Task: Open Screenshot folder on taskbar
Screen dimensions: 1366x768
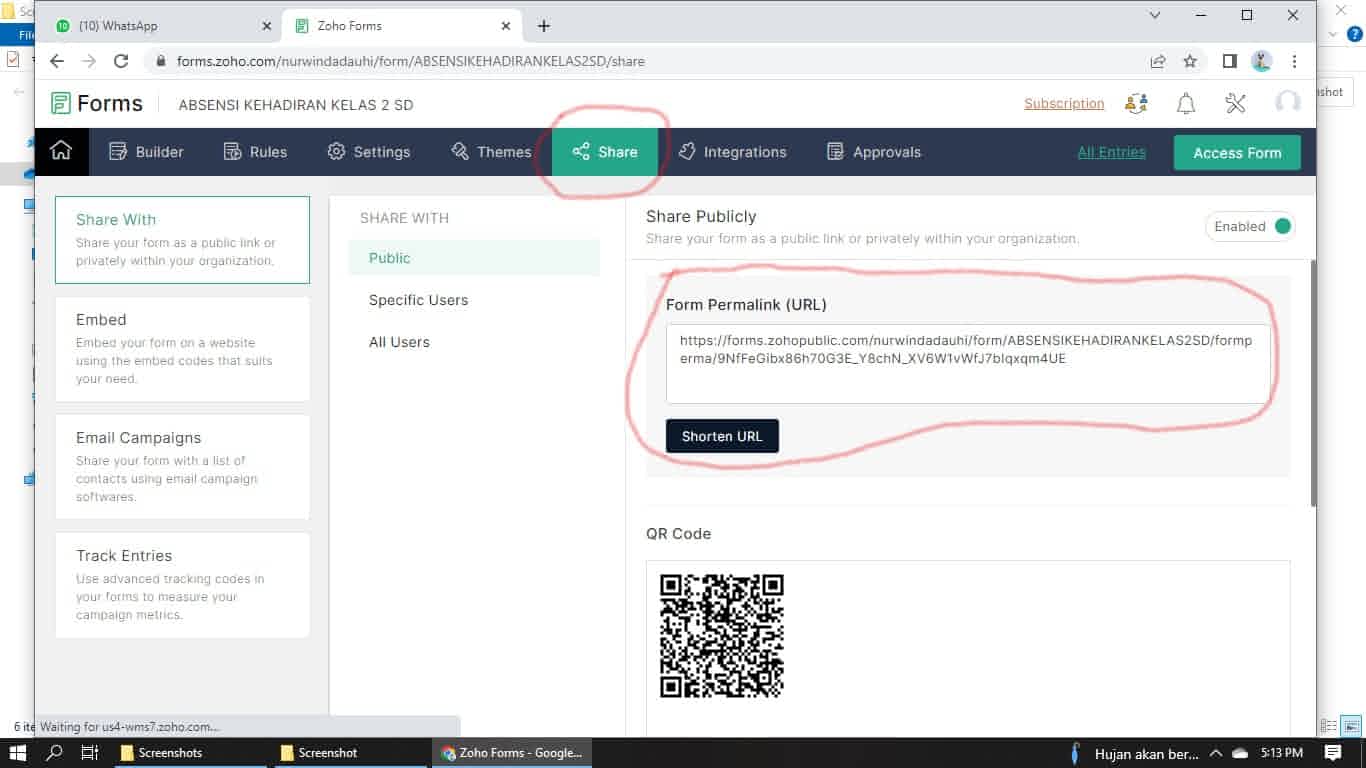Action: coord(349,753)
